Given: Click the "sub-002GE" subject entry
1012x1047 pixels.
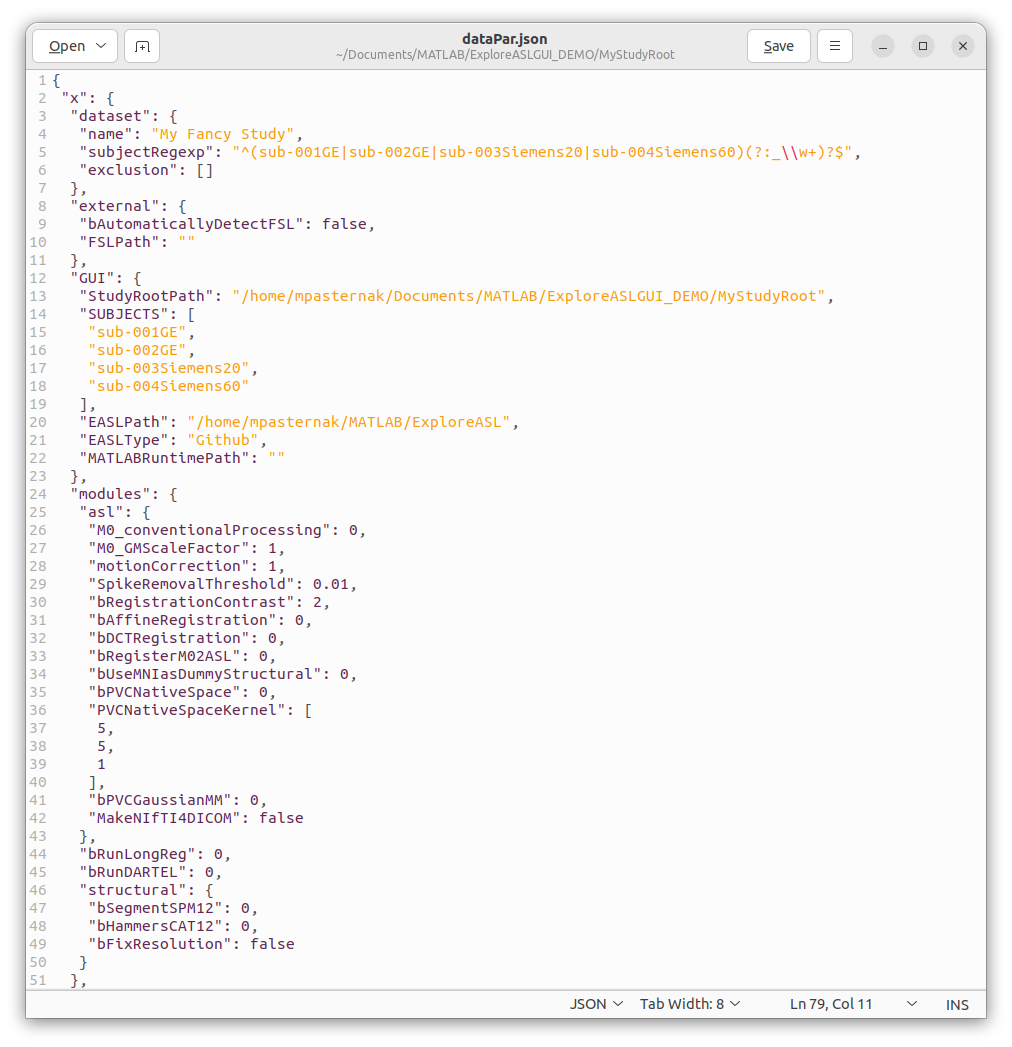Looking at the screenshot, I should [138, 351].
